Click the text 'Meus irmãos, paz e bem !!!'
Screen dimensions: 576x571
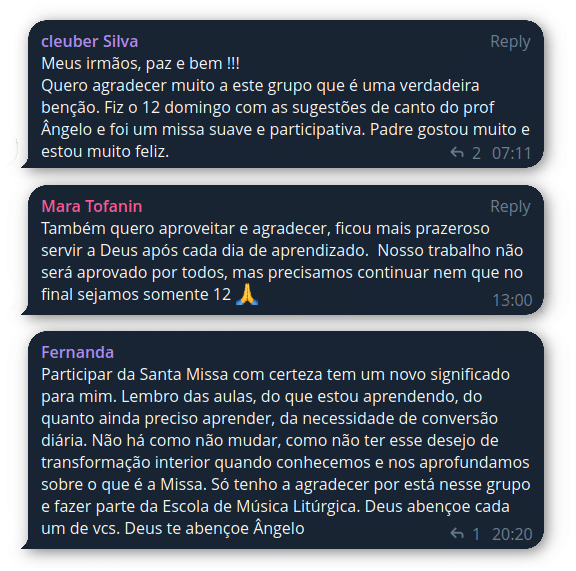tap(140, 64)
